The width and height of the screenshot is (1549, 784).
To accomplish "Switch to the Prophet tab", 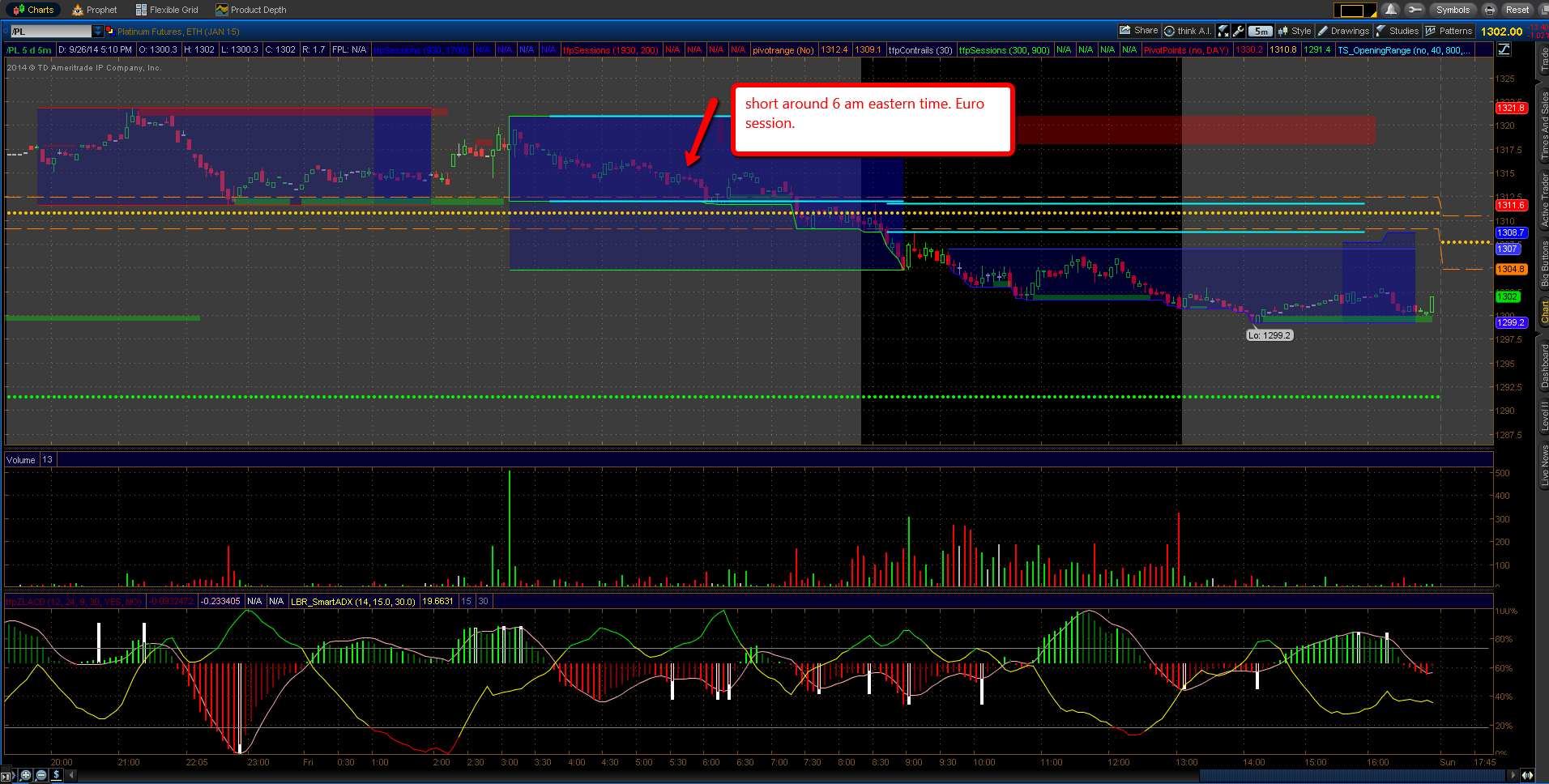I will [95, 10].
